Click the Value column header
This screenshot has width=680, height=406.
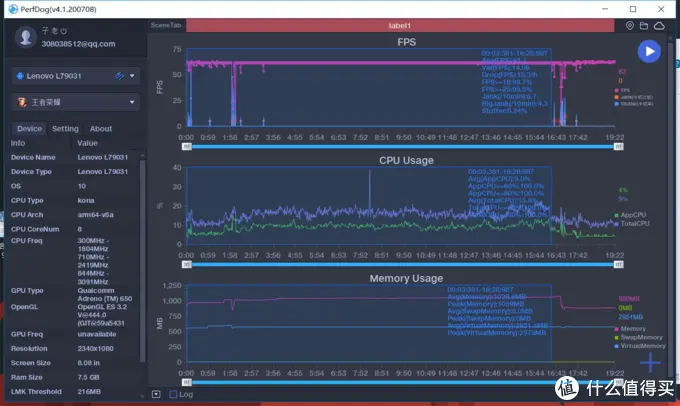click(87, 143)
